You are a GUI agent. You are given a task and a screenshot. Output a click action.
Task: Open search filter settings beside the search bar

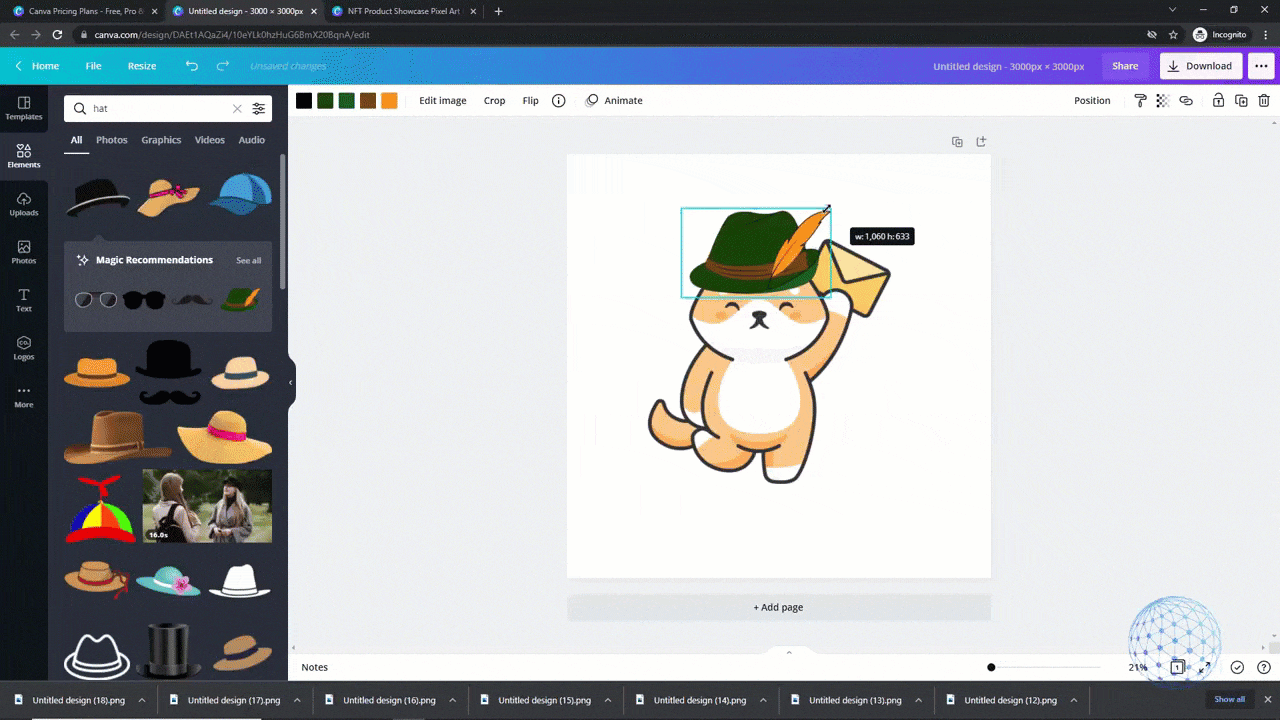click(258, 108)
